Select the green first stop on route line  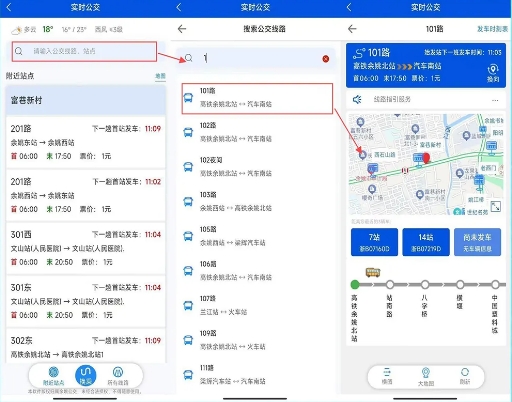[355, 285]
